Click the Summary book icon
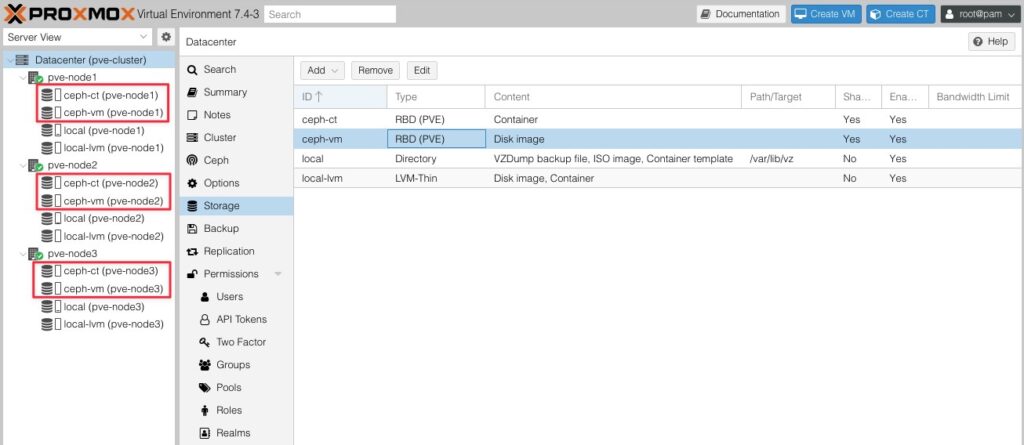Image resolution: width=1024 pixels, height=445 pixels. (x=191, y=92)
